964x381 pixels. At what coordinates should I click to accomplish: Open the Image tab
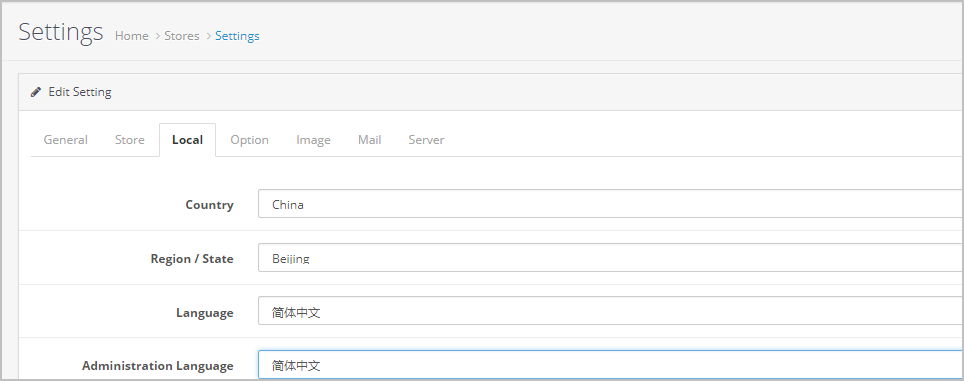[314, 140]
